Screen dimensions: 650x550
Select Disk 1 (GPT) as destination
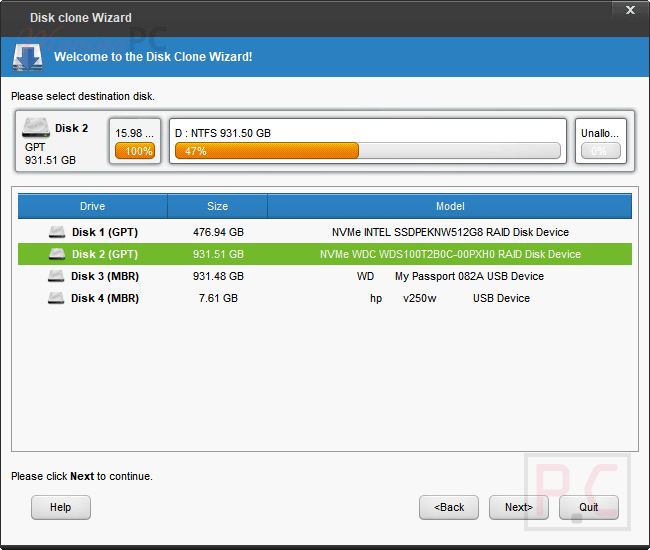325,232
